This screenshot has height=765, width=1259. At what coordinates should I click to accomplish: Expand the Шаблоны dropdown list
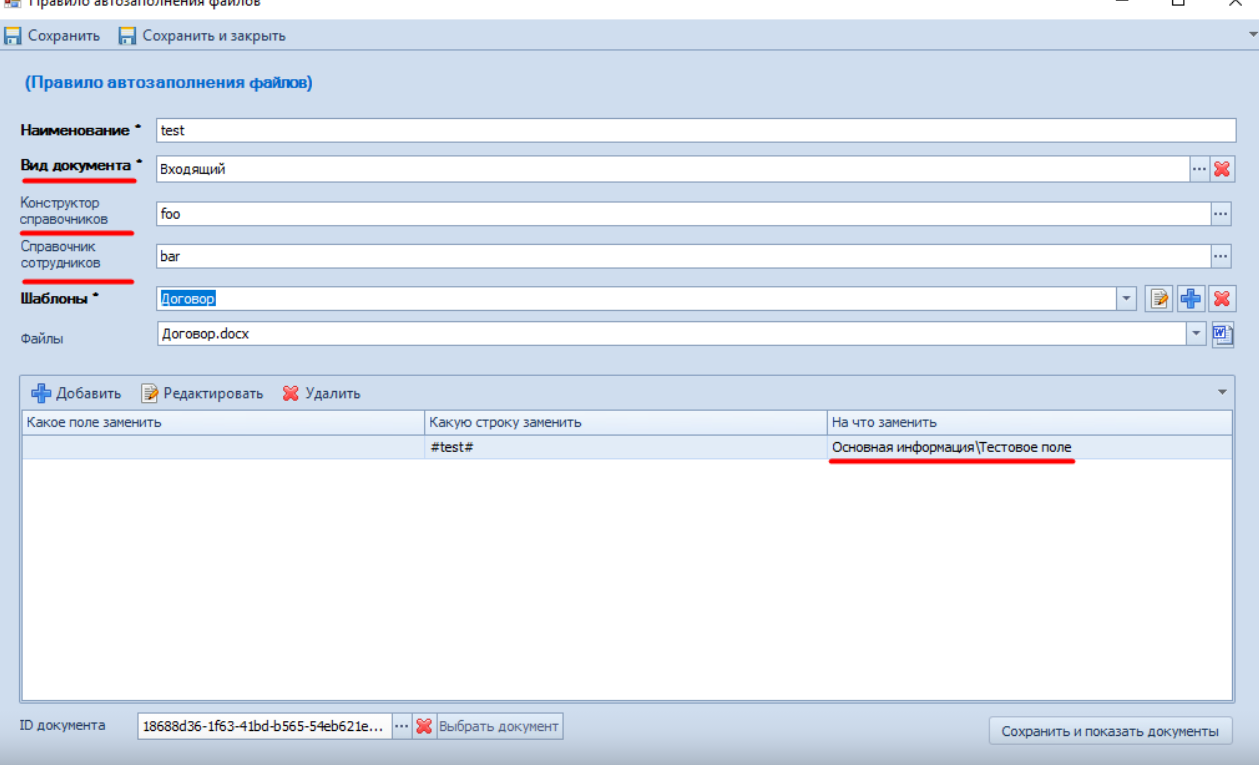click(x=1127, y=298)
